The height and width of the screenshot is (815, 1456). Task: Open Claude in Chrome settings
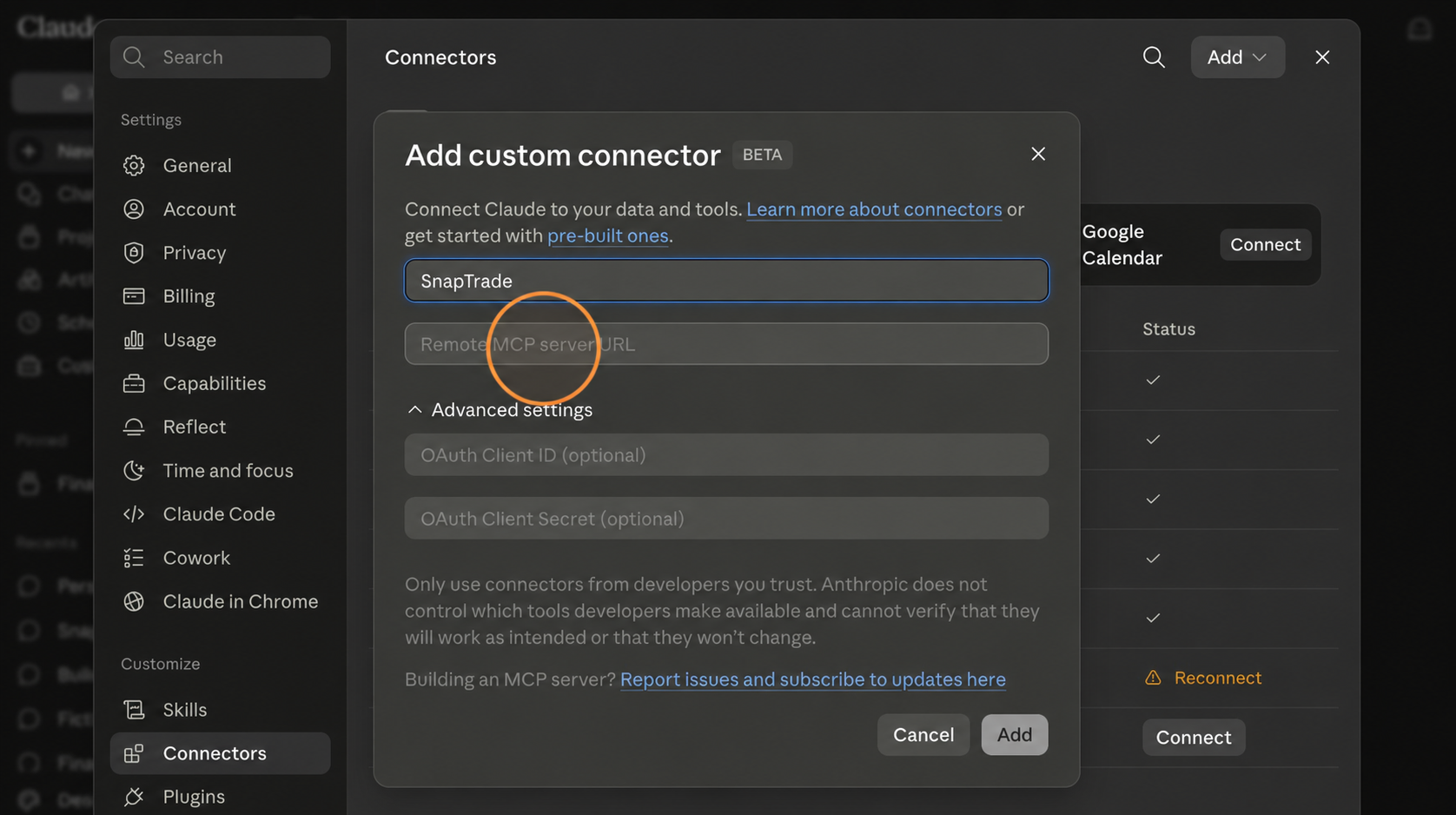pyautogui.click(x=220, y=601)
